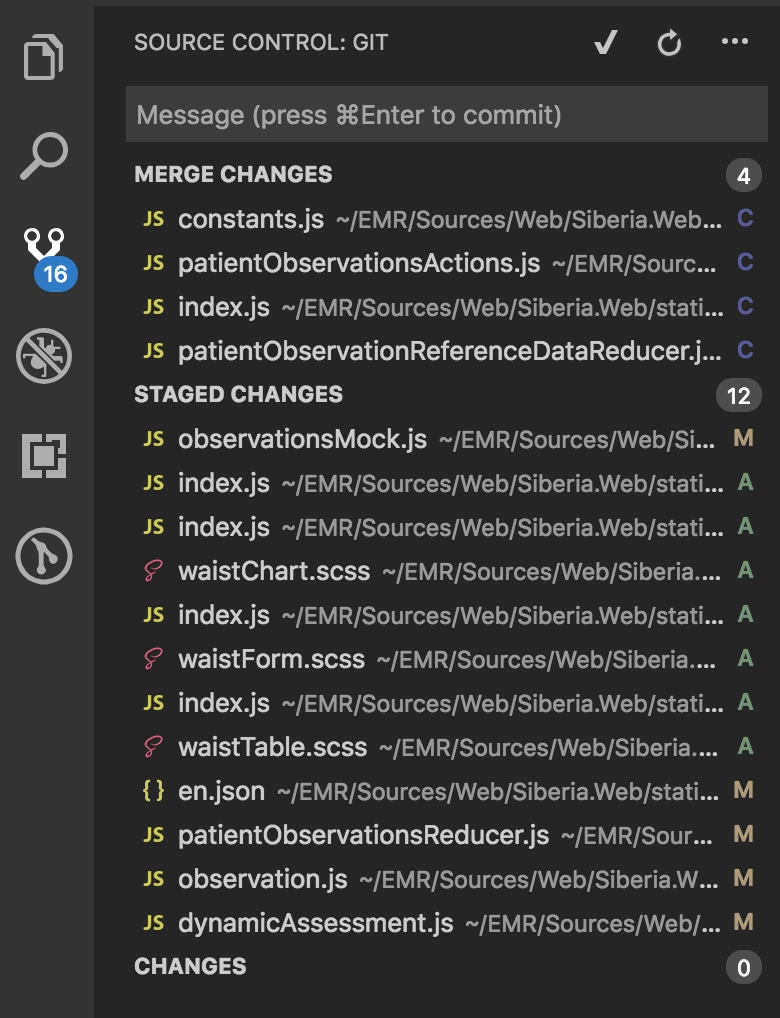The height and width of the screenshot is (1018, 780).
Task: Refresh the Git repository state
Action: point(669,42)
